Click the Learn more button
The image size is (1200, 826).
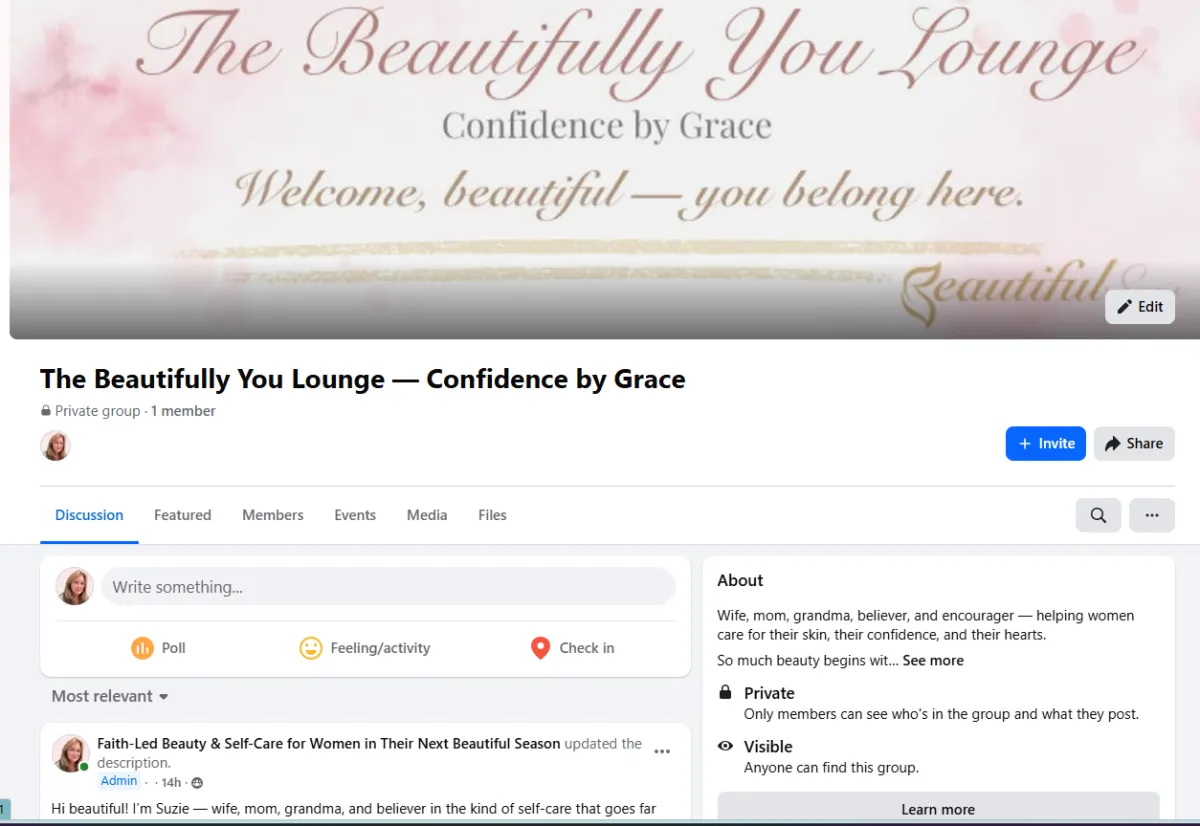point(938,808)
